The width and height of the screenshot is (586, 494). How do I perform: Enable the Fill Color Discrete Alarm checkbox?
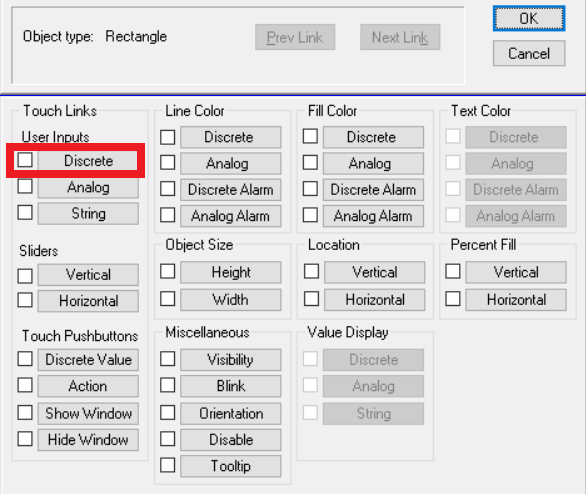click(310, 189)
